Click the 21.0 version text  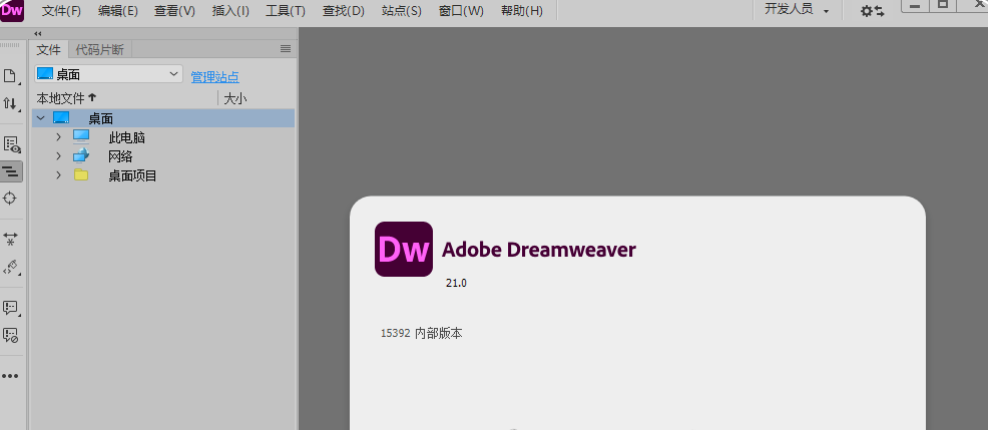tap(456, 284)
